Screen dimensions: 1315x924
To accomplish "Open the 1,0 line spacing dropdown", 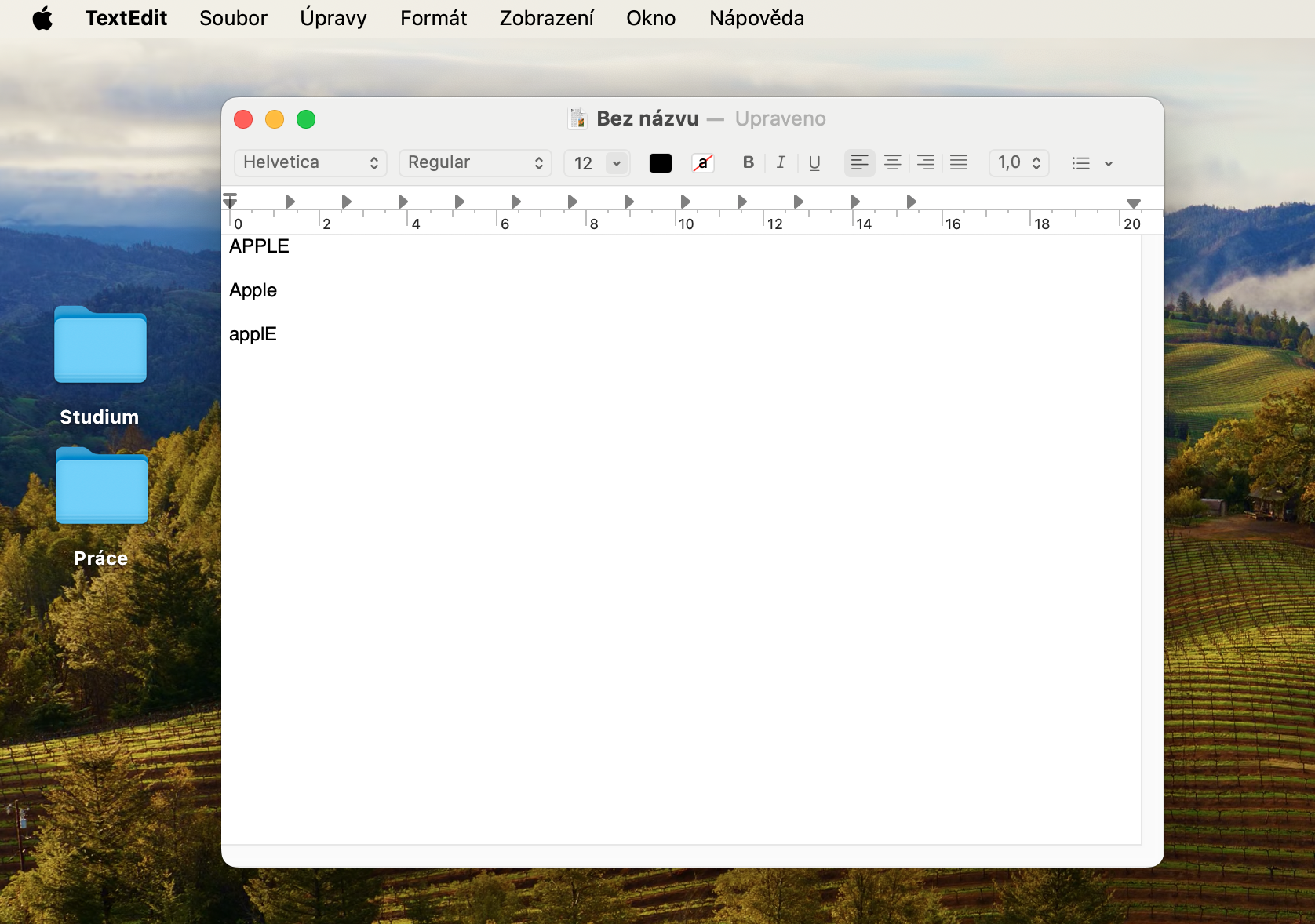I will [1019, 162].
